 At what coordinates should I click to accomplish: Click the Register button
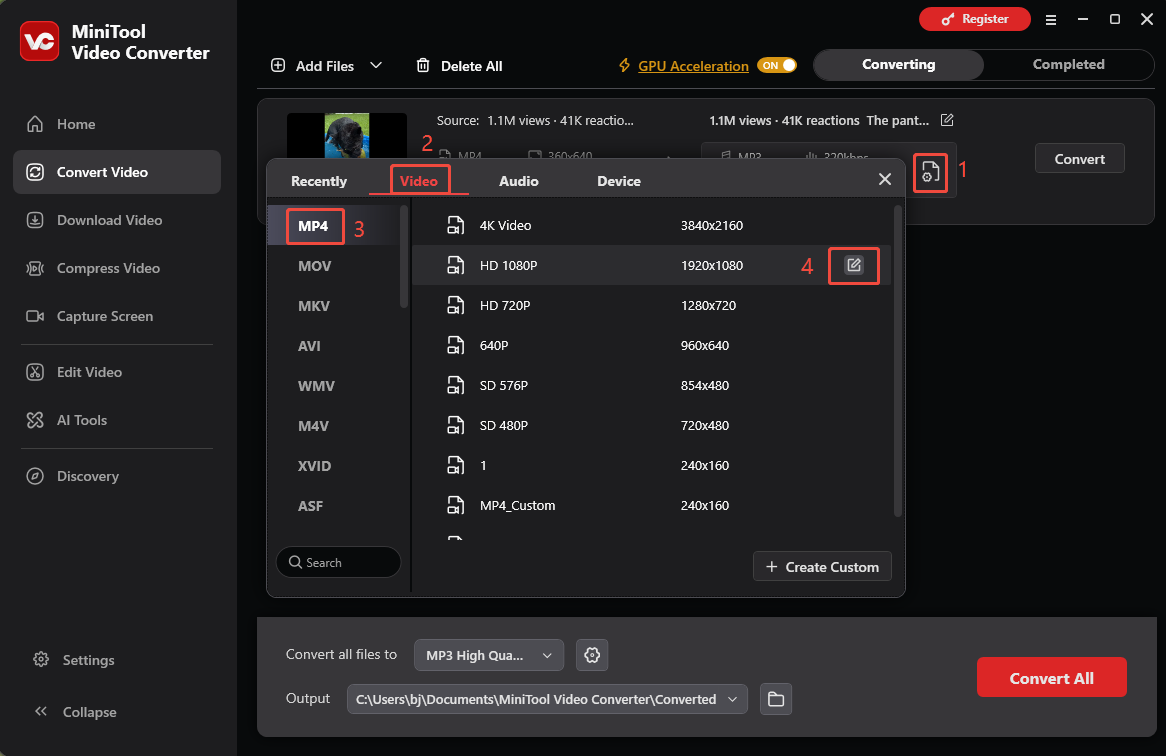coord(974,19)
